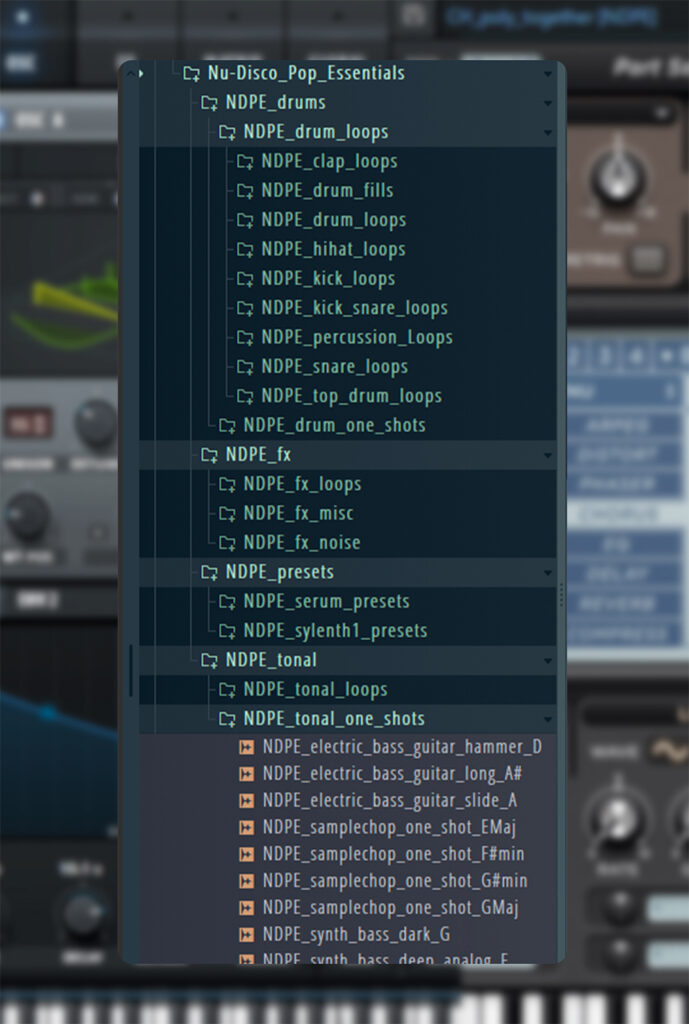
Task: Collapse the NDPE_fx folder arrow
Action: click(x=547, y=456)
